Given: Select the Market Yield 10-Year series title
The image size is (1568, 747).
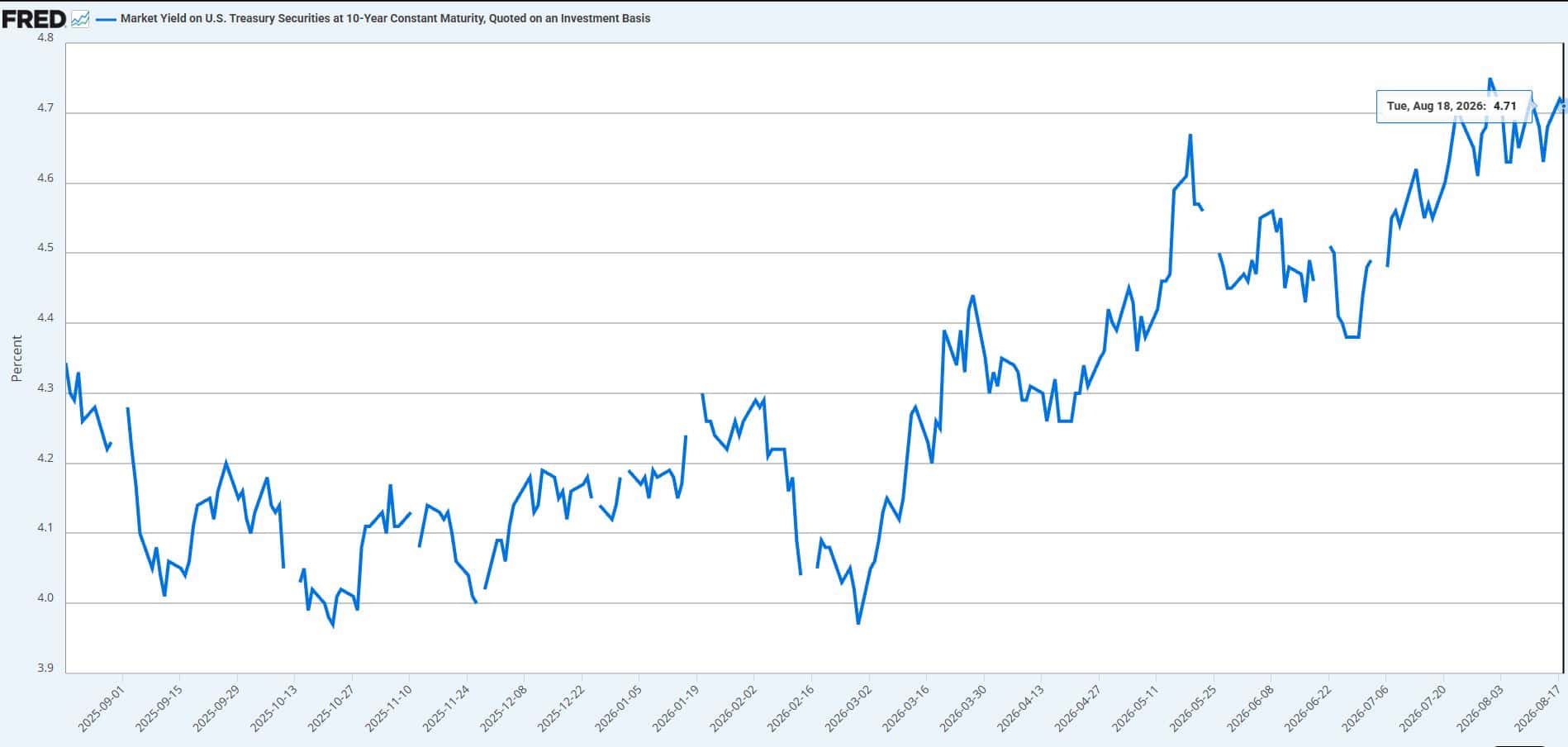Looking at the screenshot, I should pos(385,18).
